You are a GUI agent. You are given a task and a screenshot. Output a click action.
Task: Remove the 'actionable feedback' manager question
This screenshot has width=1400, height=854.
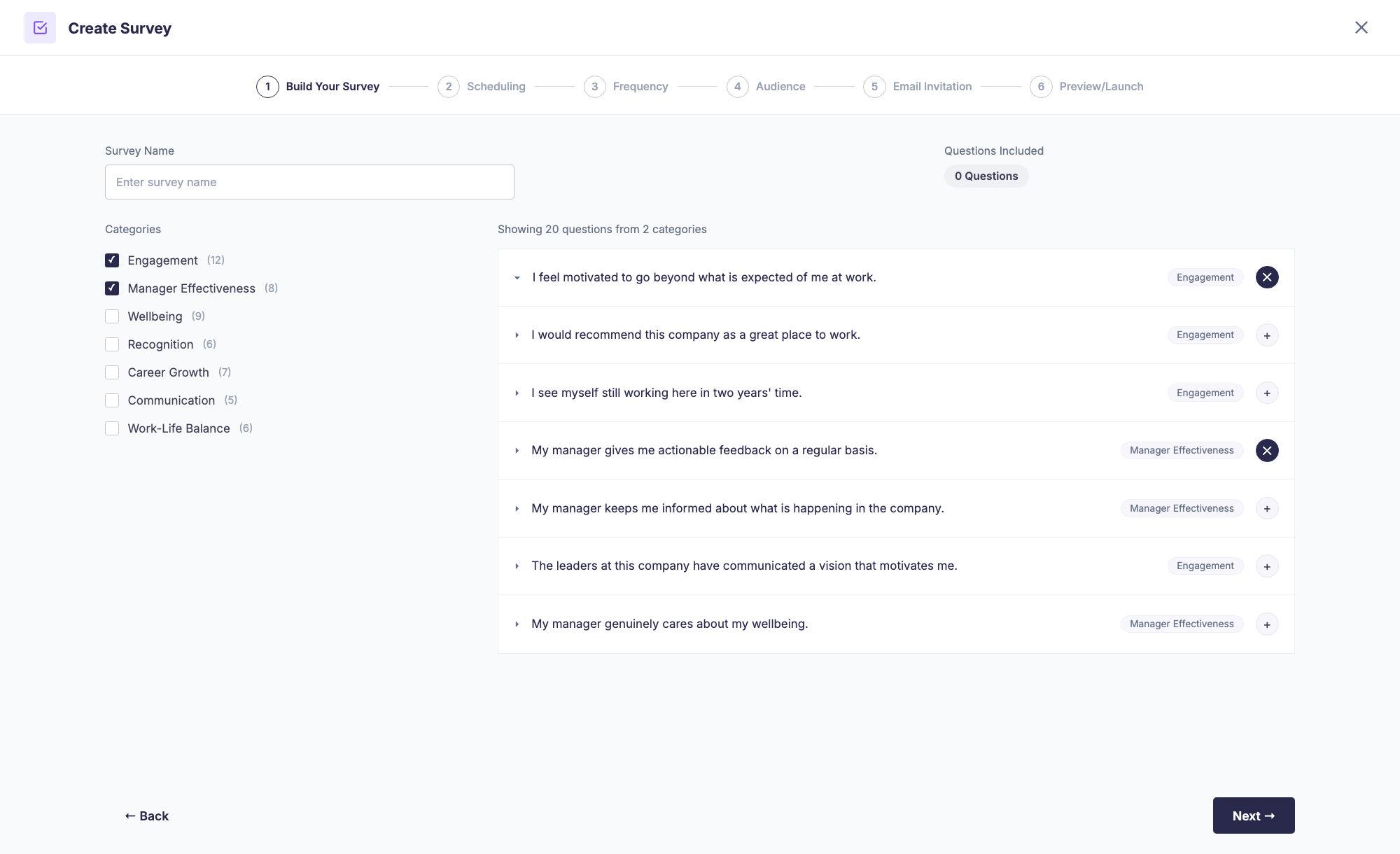1267,451
